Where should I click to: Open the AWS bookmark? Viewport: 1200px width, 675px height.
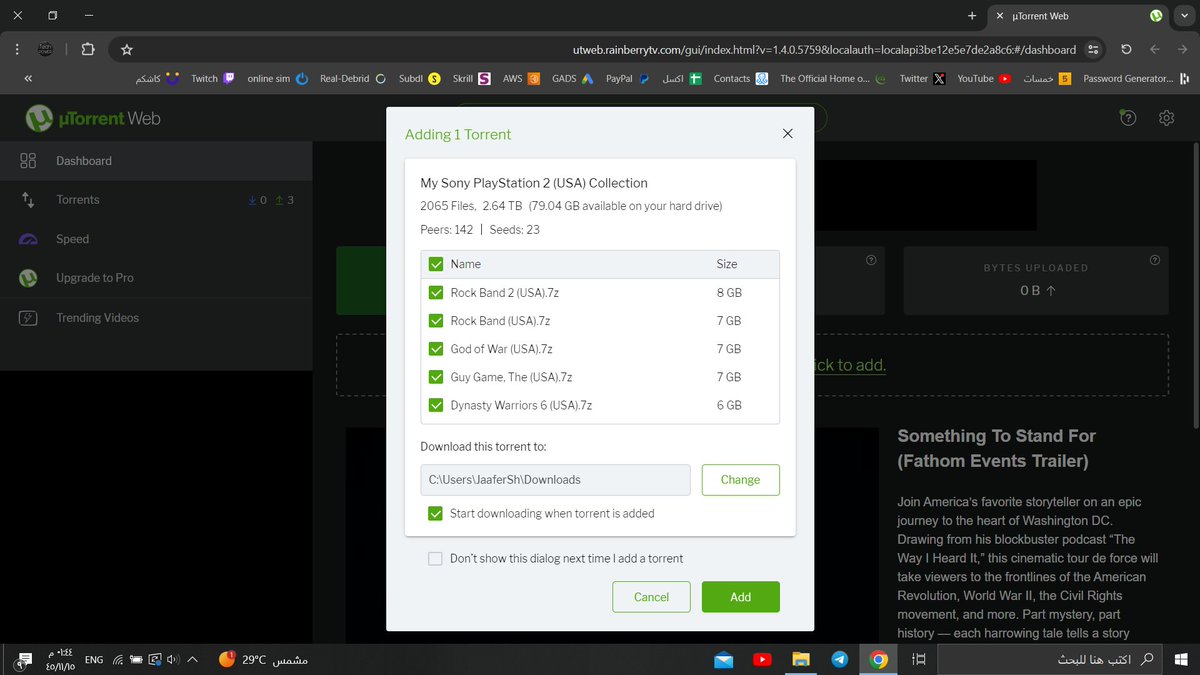(x=521, y=78)
